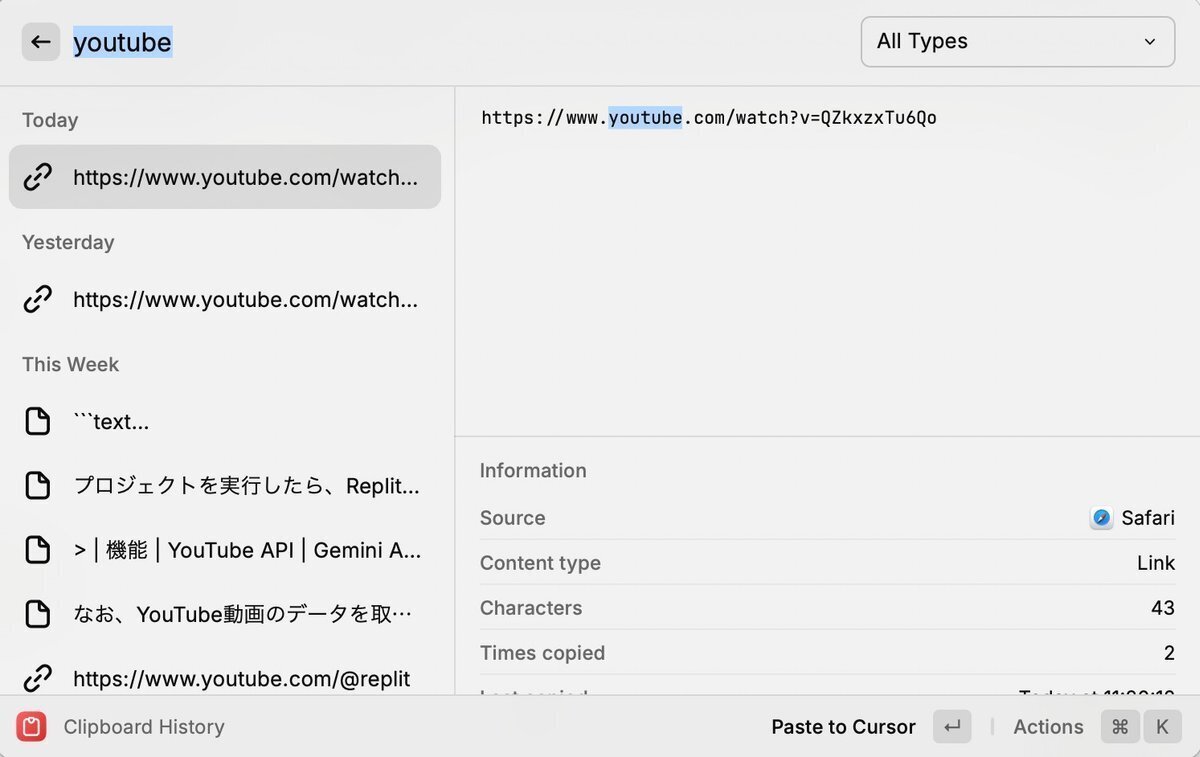This screenshot has height=757, width=1200.
Task: Open the Actions menu
Action: pyautogui.click(x=1048, y=727)
